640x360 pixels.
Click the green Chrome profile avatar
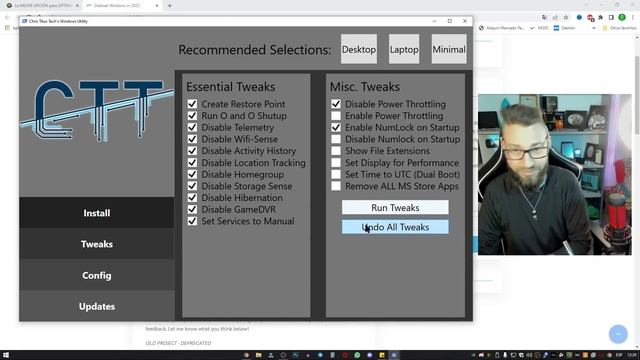[622, 17]
